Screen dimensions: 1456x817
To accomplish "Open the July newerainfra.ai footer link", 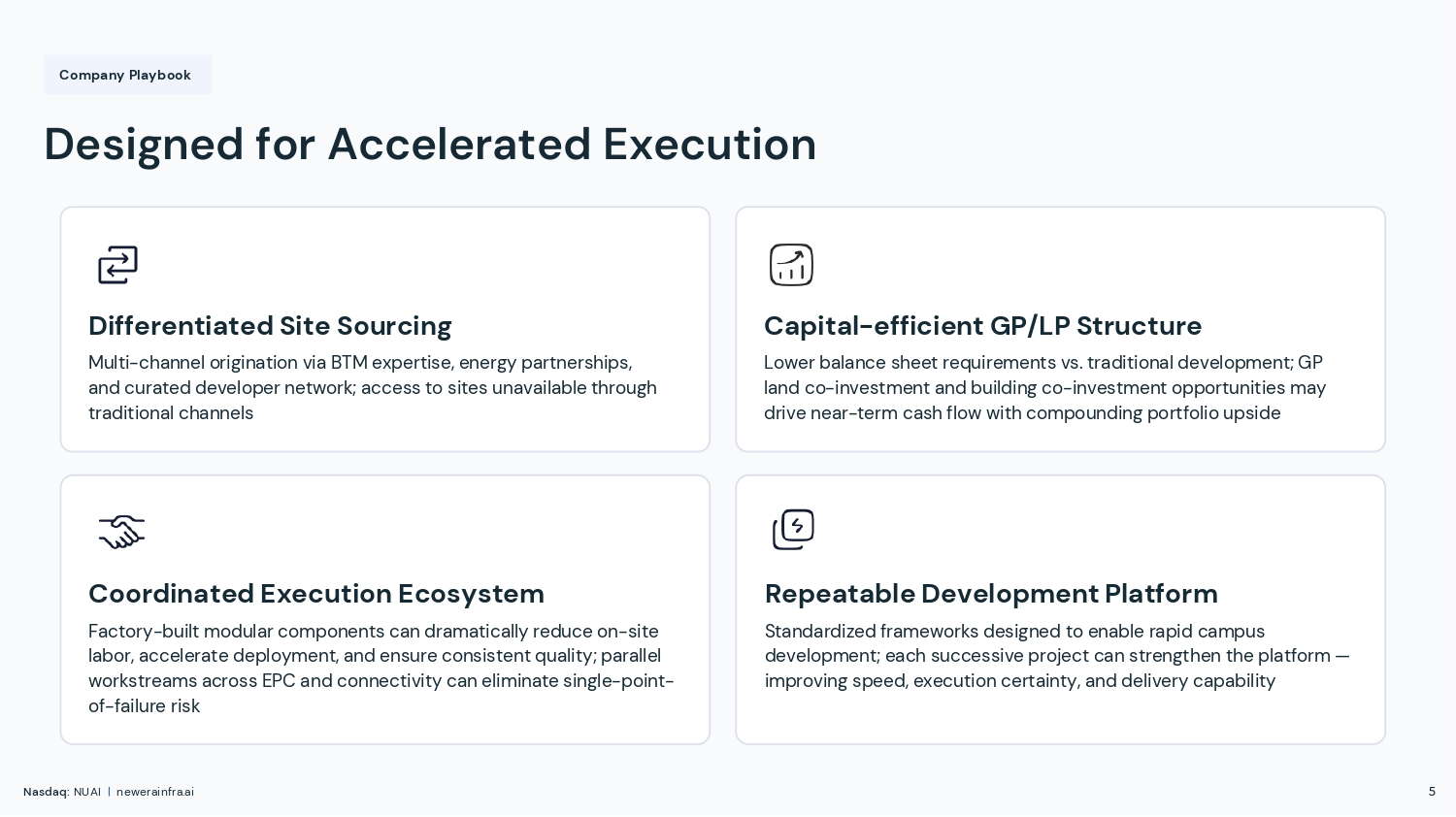I will pyautogui.click(x=155, y=793).
